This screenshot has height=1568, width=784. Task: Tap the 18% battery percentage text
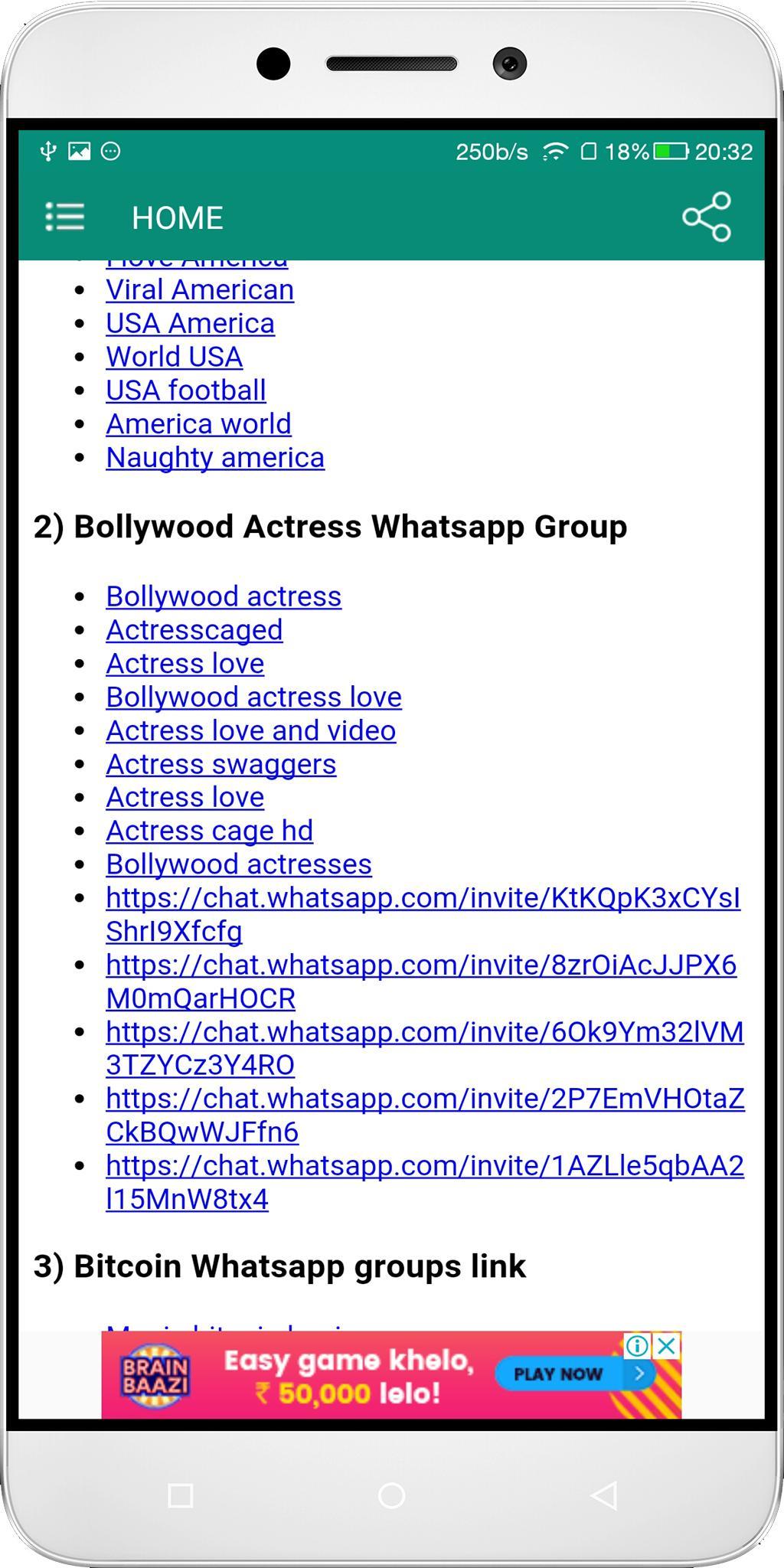pos(627,152)
